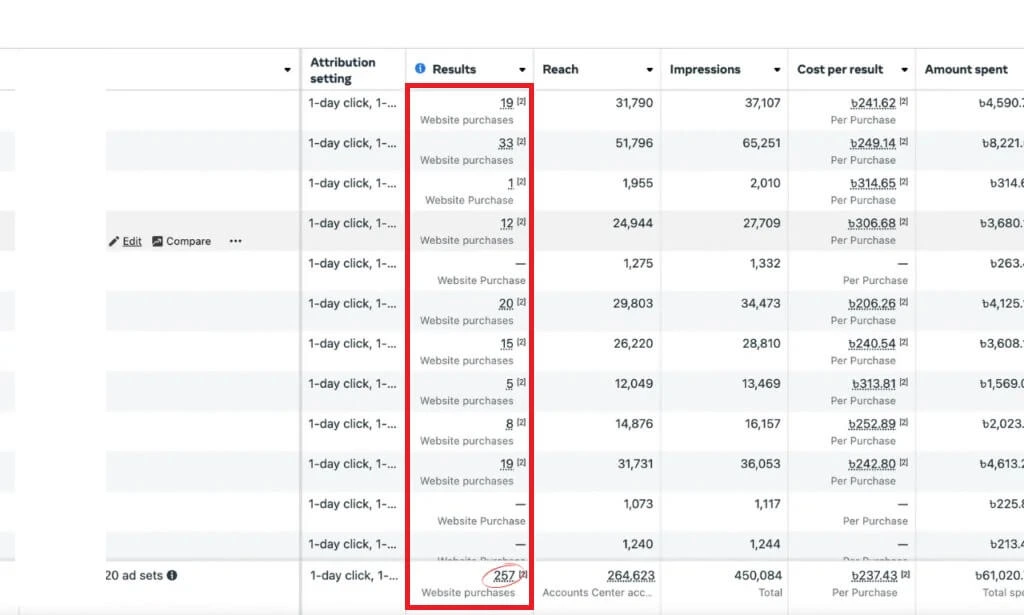Select the Amount spent column header

[966, 69]
